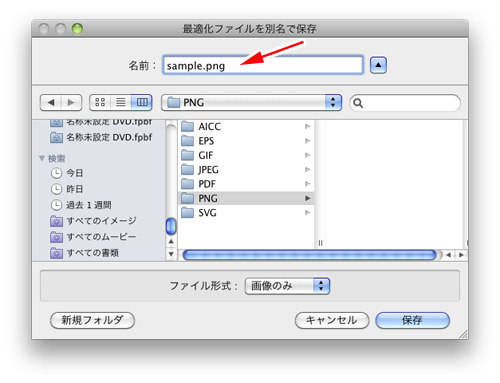500x383 pixels.
Task: Open the PDF folder
Action: tap(246, 184)
